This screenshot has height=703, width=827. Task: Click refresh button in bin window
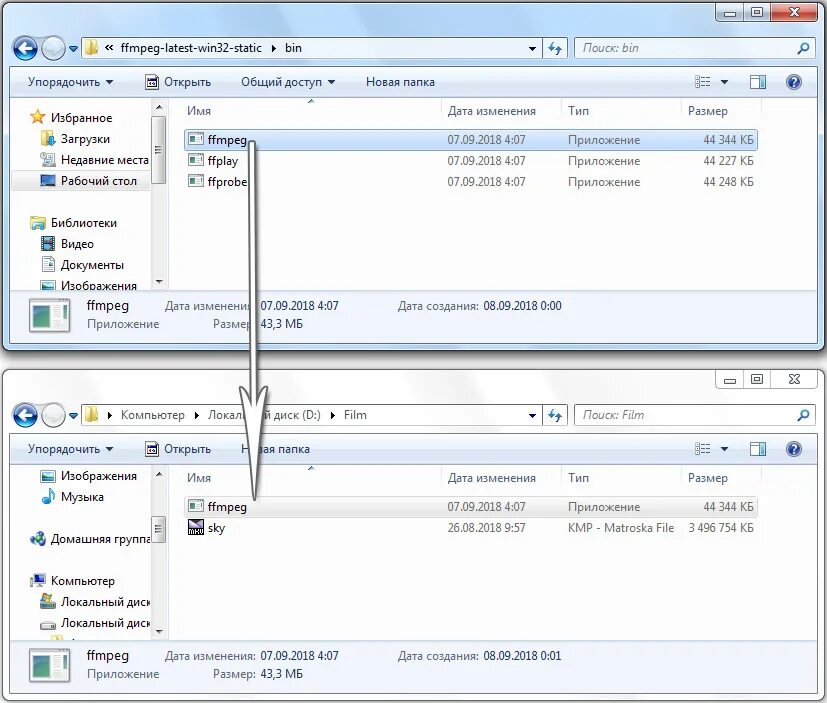[x=555, y=49]
